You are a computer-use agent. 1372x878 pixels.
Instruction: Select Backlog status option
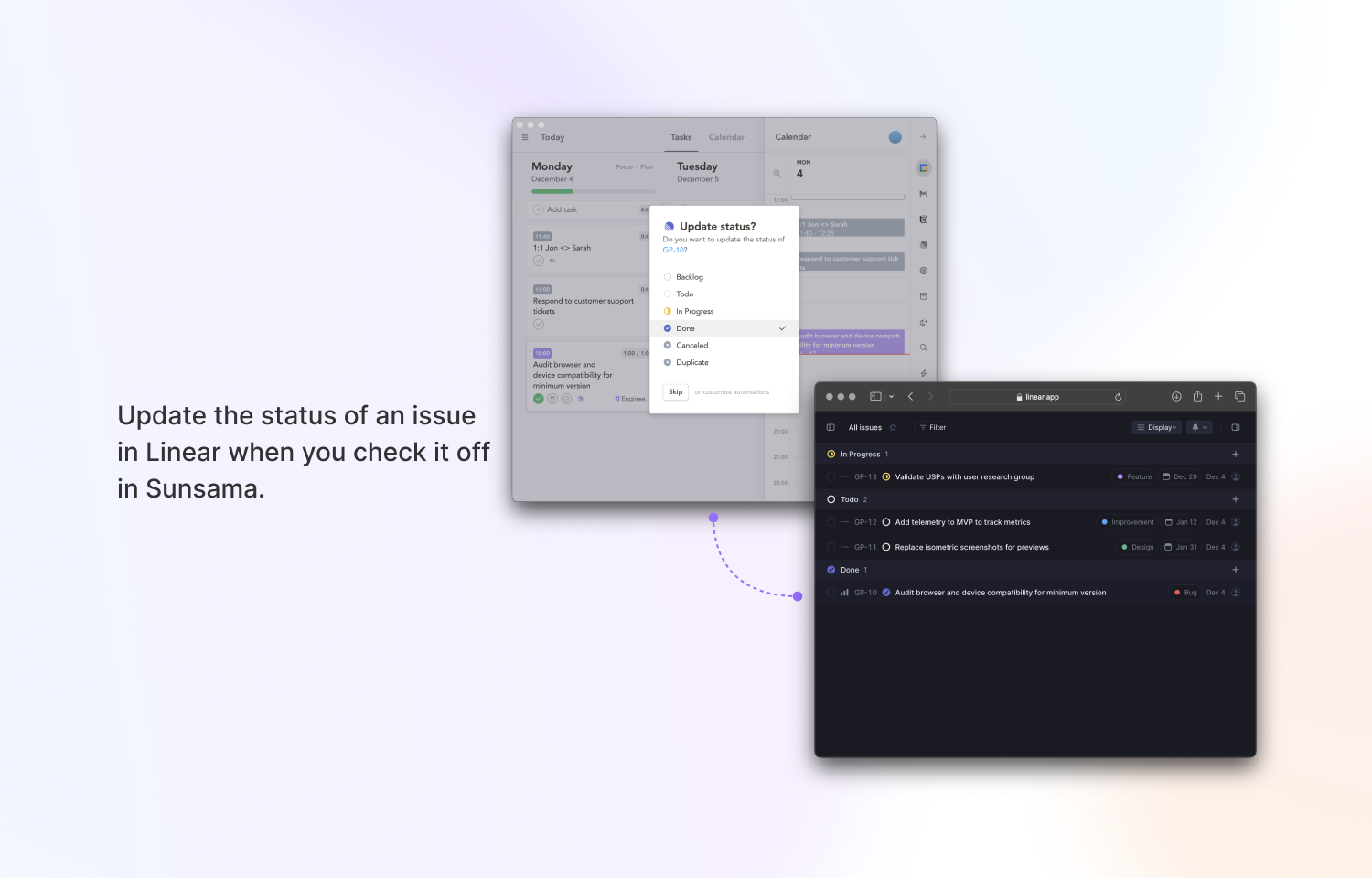[x=724, y=277]
